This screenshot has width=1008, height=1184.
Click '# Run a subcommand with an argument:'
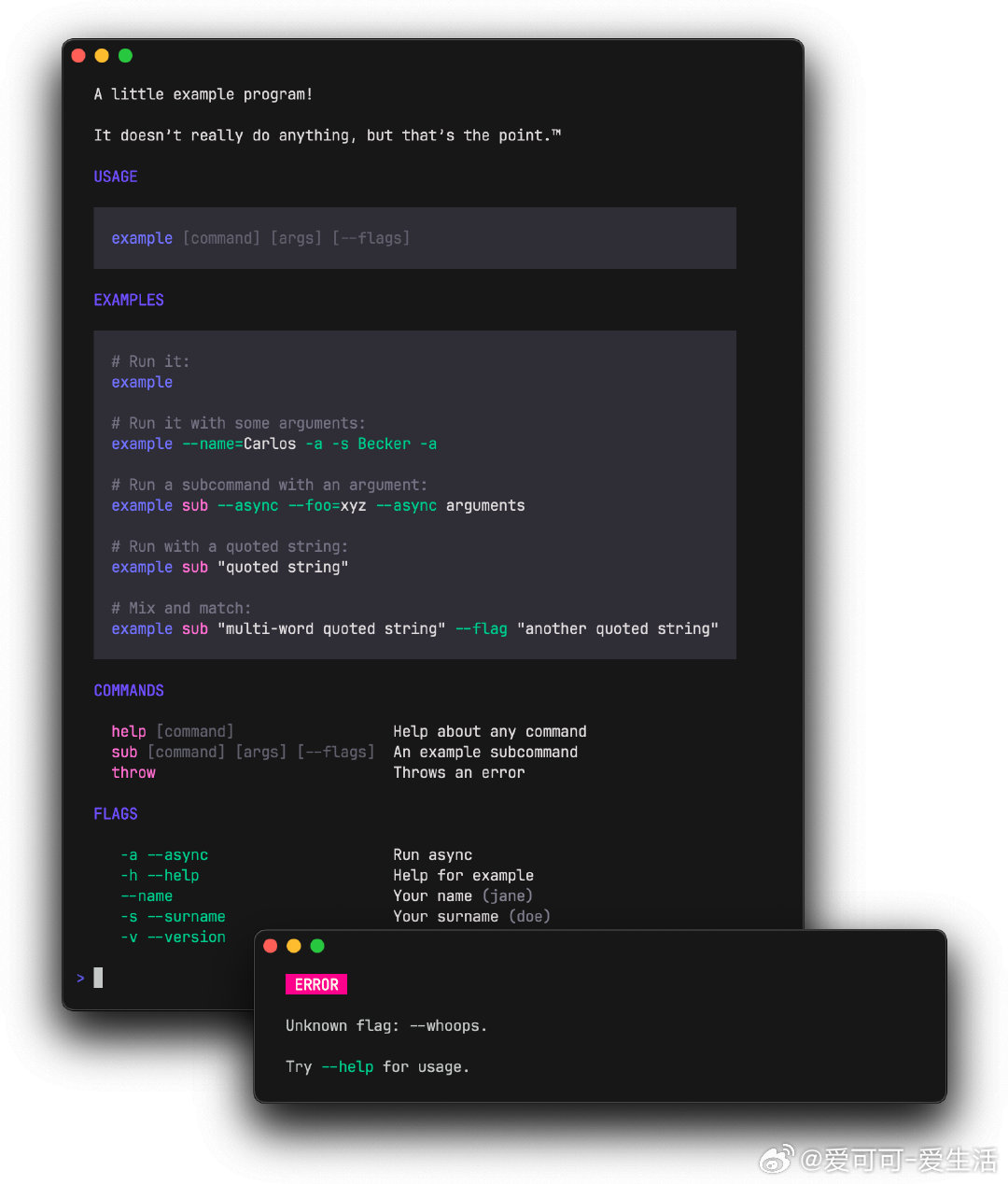pos(269,485)
